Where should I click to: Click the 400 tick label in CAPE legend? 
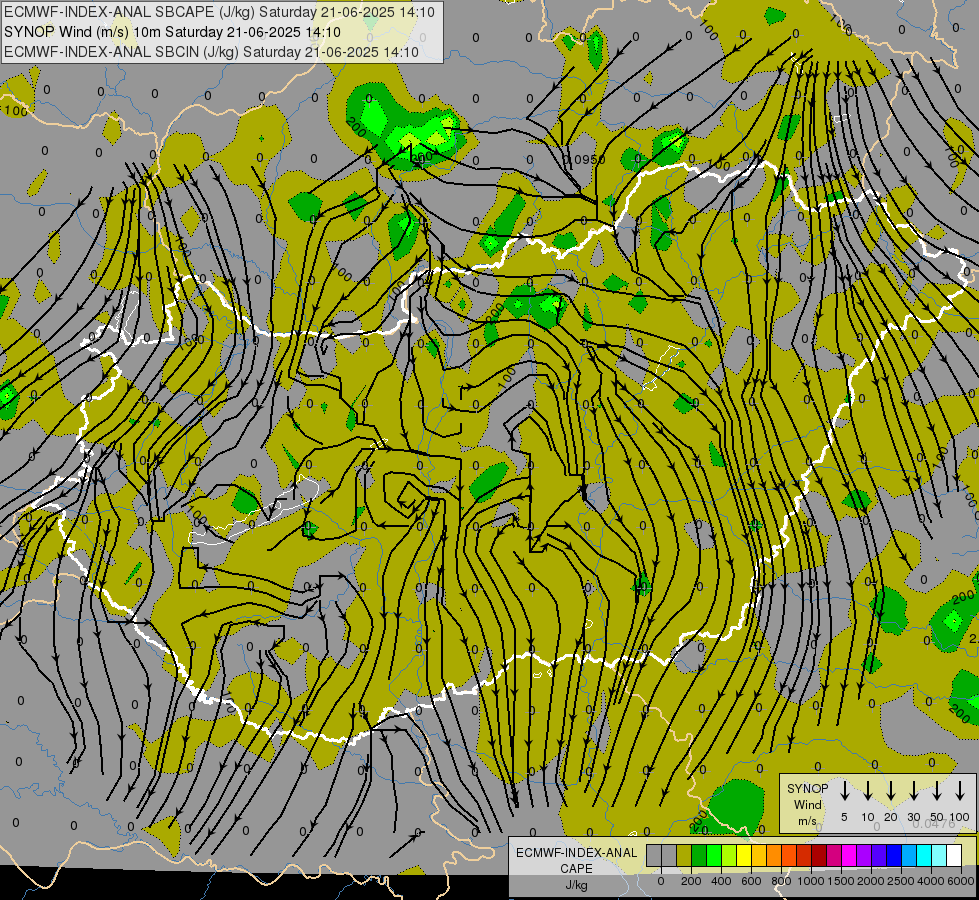click(x=721, y=881)
